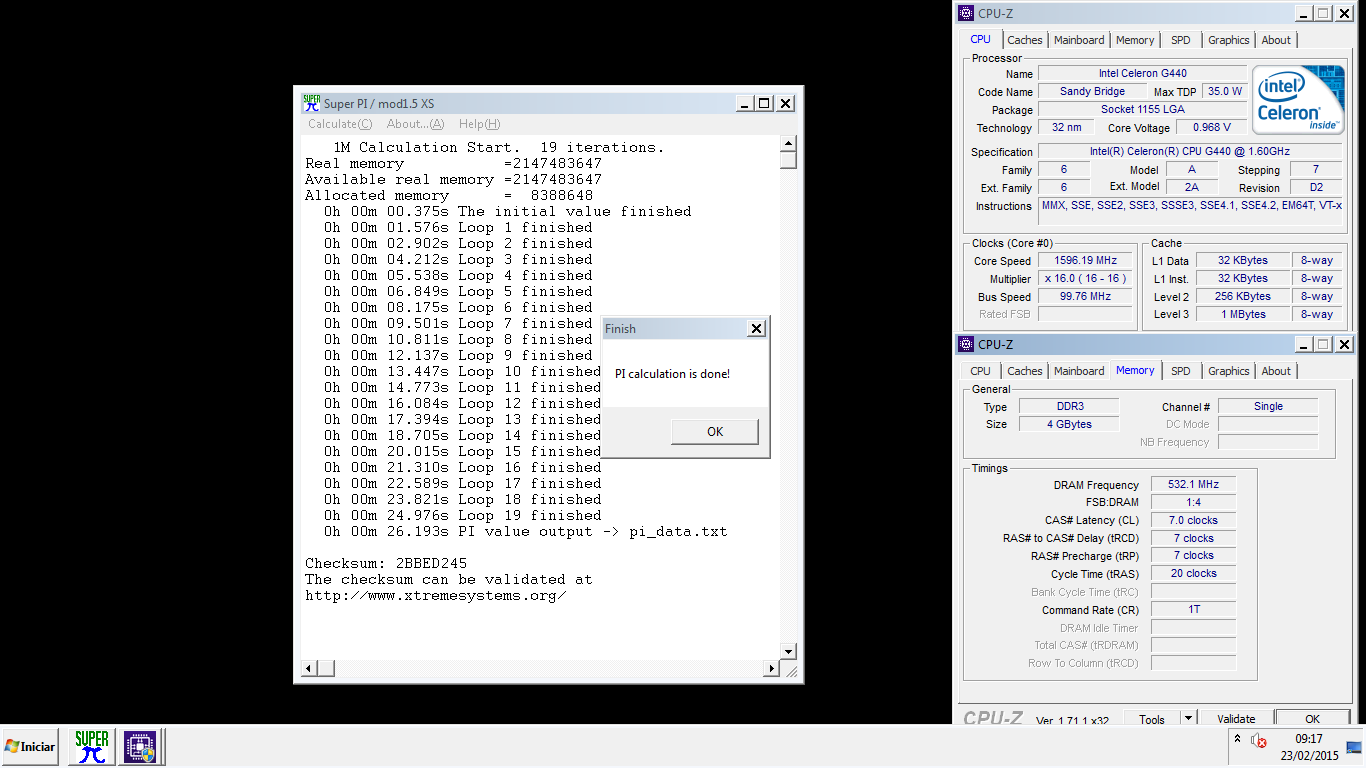This screenshot has height=768, width=1366.
Task: Click Super PI horizontal scrollbar right arrow
Action: point(771,668)
